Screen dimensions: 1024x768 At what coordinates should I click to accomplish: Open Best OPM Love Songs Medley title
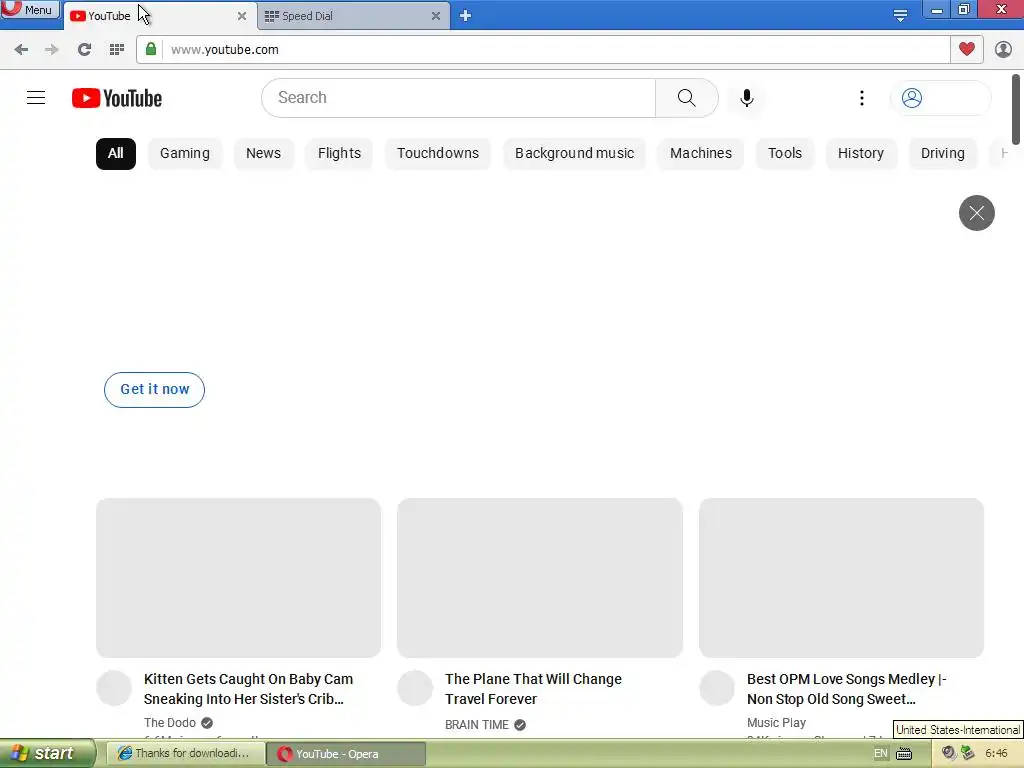click(x=846, y=689)
